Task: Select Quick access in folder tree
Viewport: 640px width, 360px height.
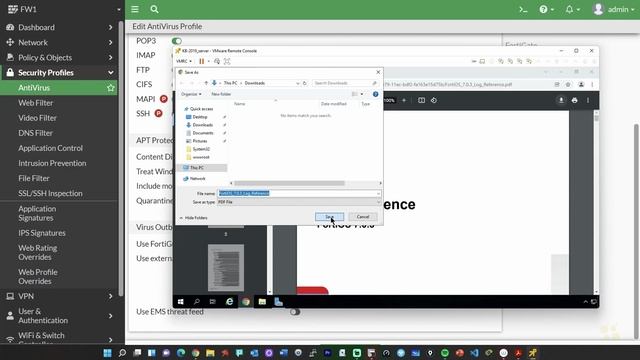Action: click(x=201, y=109)
